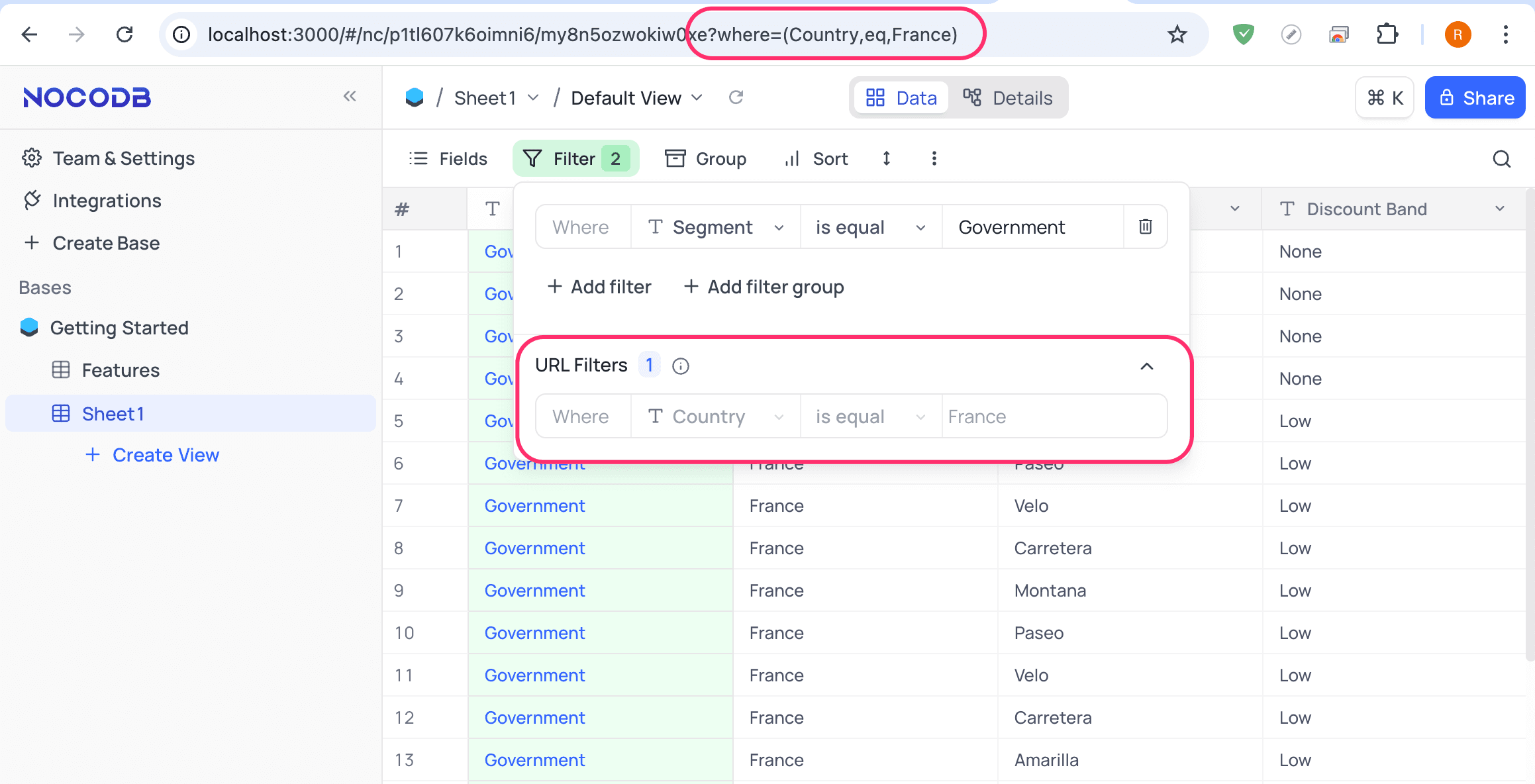Open the Fields panel
Screen dimensions: 1535x784
click(x=448, y=158)
